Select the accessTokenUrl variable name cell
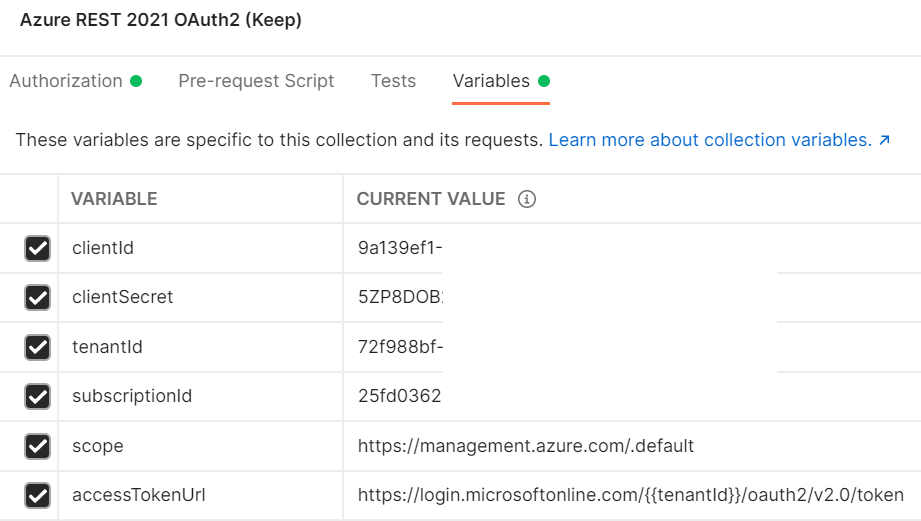This screenshot has width=921, height=521. (200, 496)
